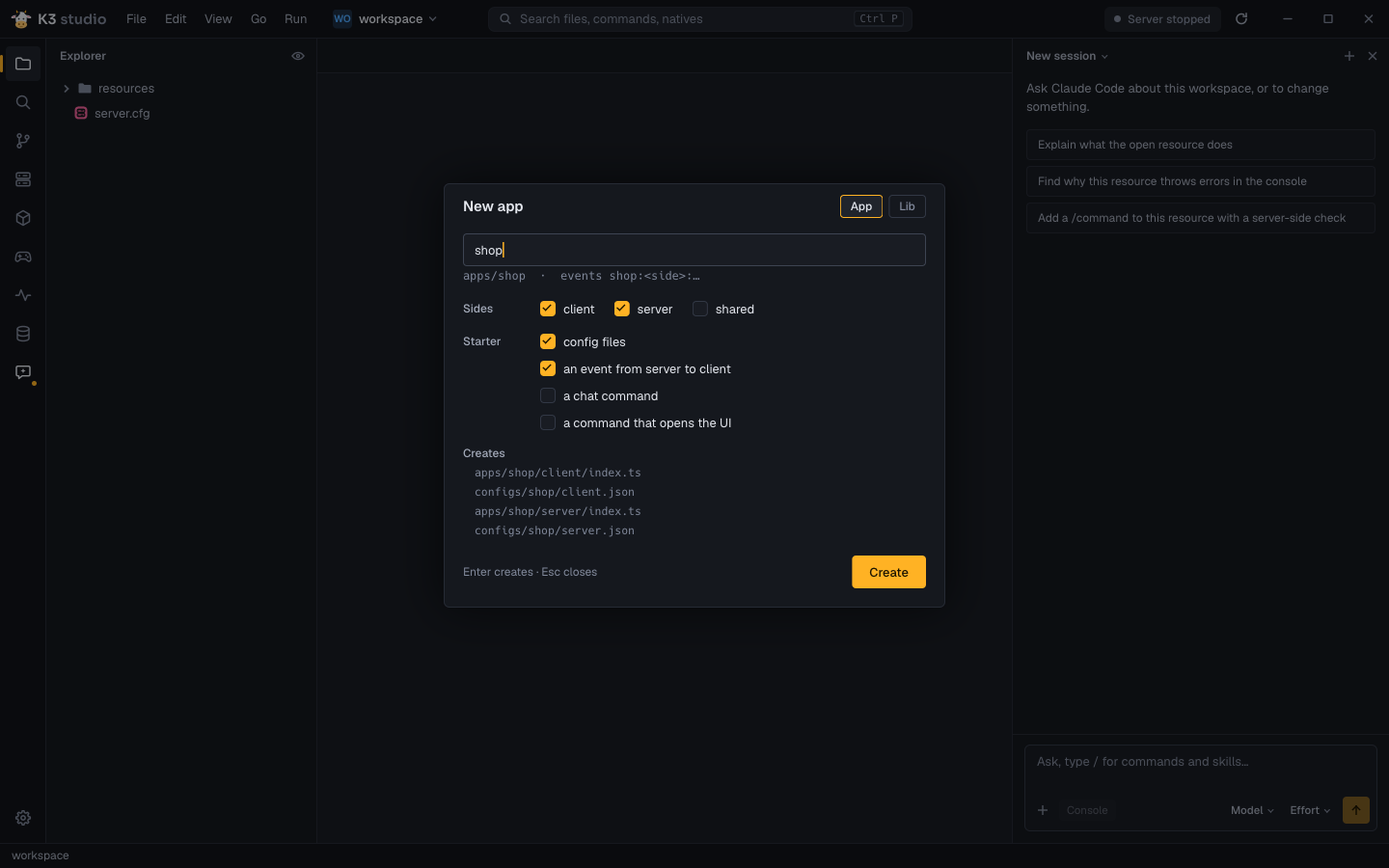Switch to the Lib tab
Screen dimensions: 1389x868
tap(907, 206)
